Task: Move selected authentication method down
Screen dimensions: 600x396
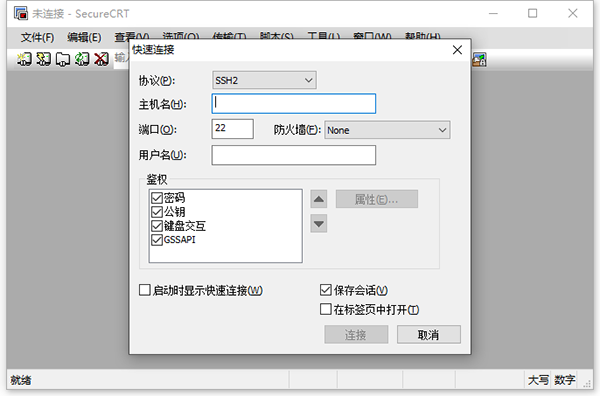Action: point(319,224)
